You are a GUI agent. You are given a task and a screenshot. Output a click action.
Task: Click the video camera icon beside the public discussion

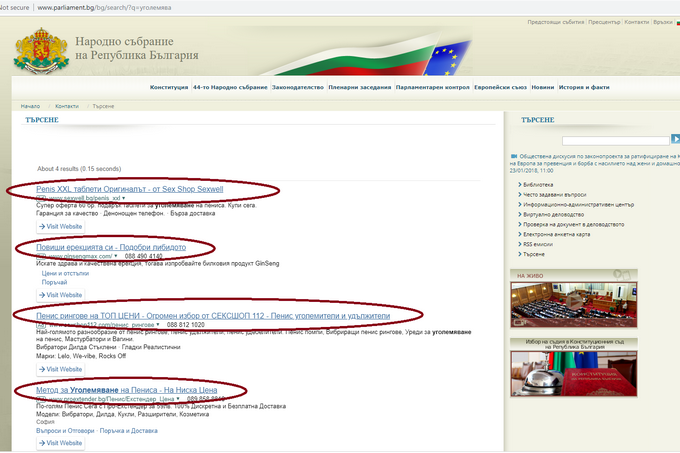[x=514, y=157]
